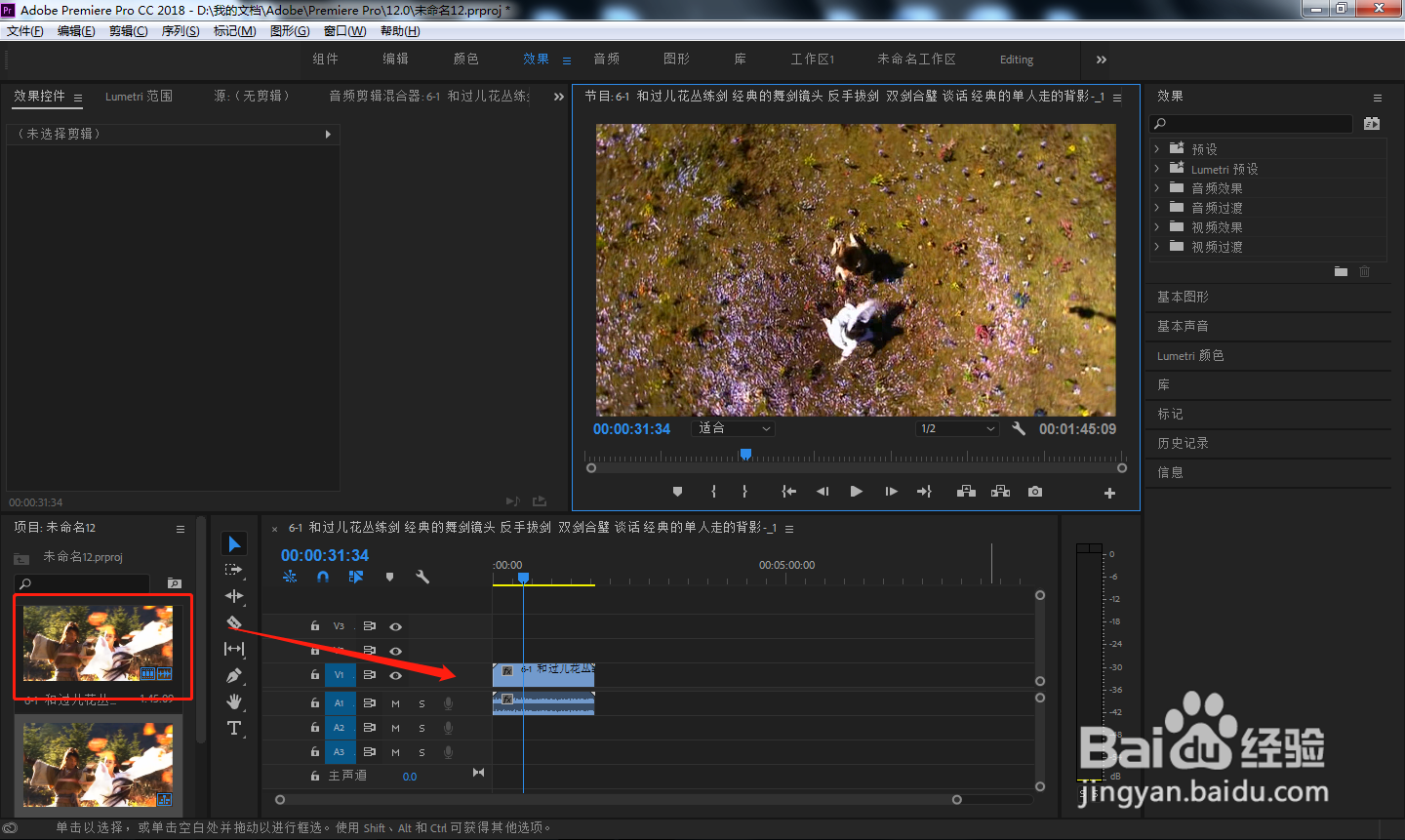Viewport: 1405px width, 840px height.
Task: Switch to 音频 workspace
Action: (607, 60)
